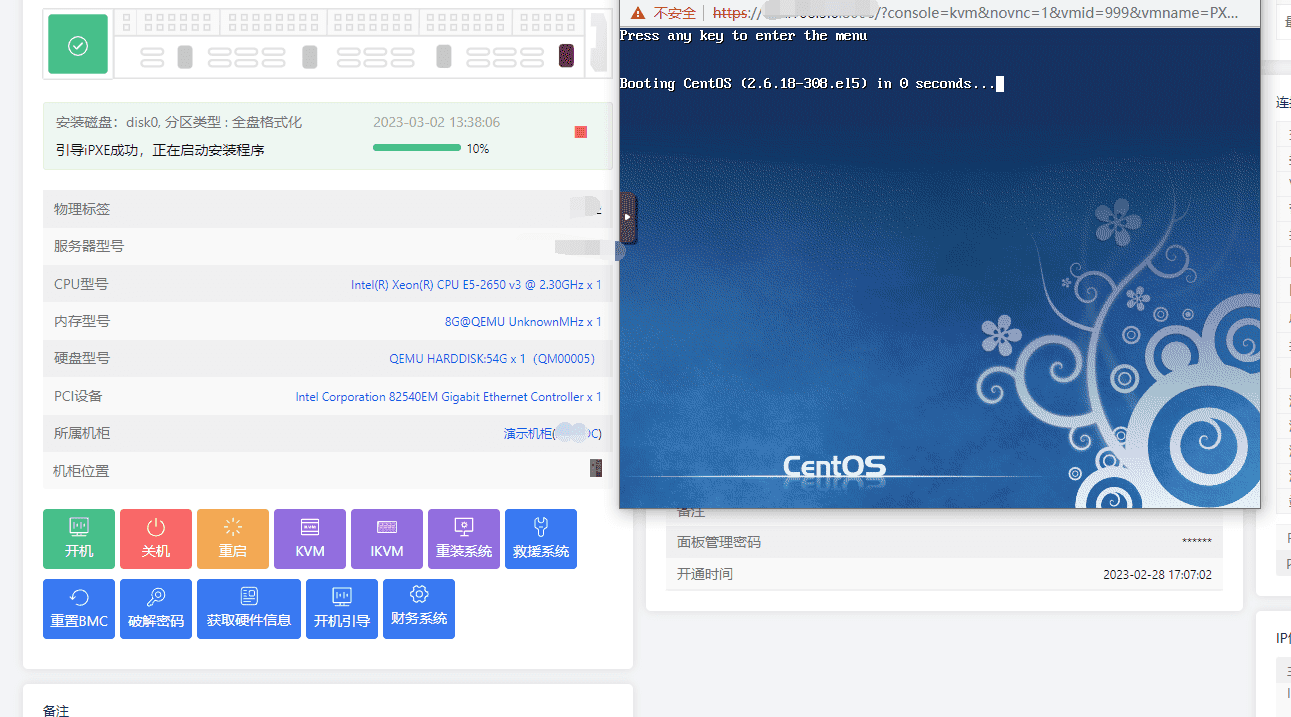Click the key icon on 破解密码
Image resolution: width=1291 pixels, height=717 pixels.
pyautogui.click(x=156, y=597)
